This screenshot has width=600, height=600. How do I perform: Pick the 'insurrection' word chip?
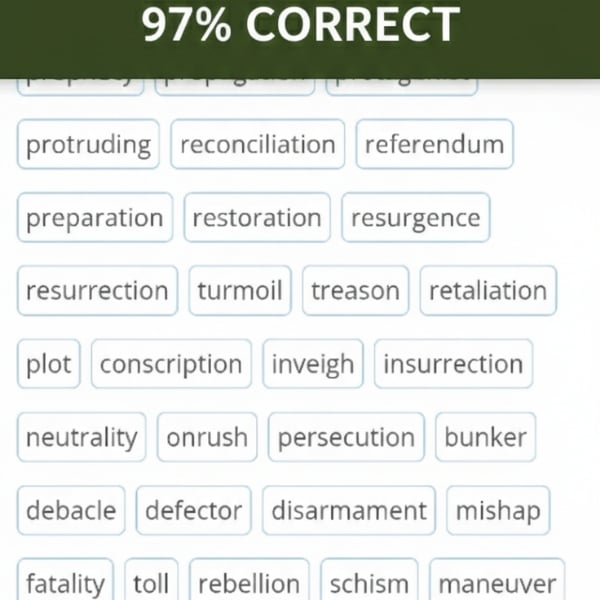click(x=453, y=364)
